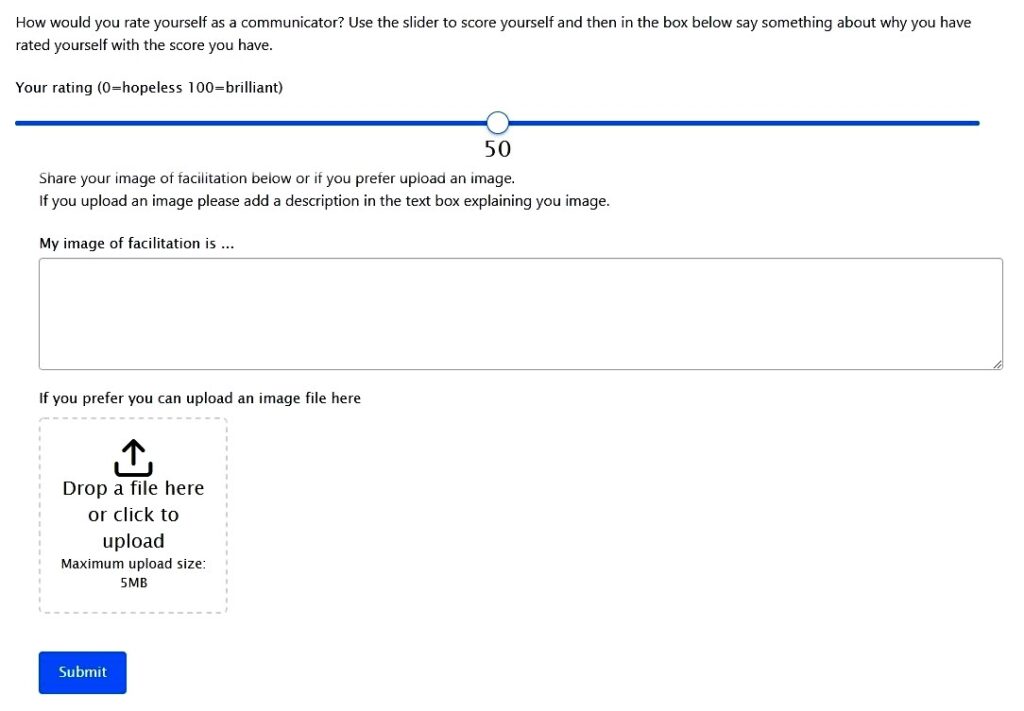Image resolution: width=1024 pixels, height=711 pixels.
Task: Click the slider value label showing 50
Action: (x=498, y=149)
